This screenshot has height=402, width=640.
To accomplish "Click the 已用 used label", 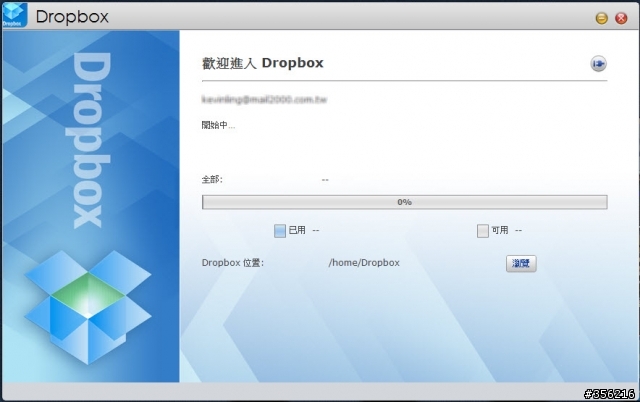I will [297, 231].
